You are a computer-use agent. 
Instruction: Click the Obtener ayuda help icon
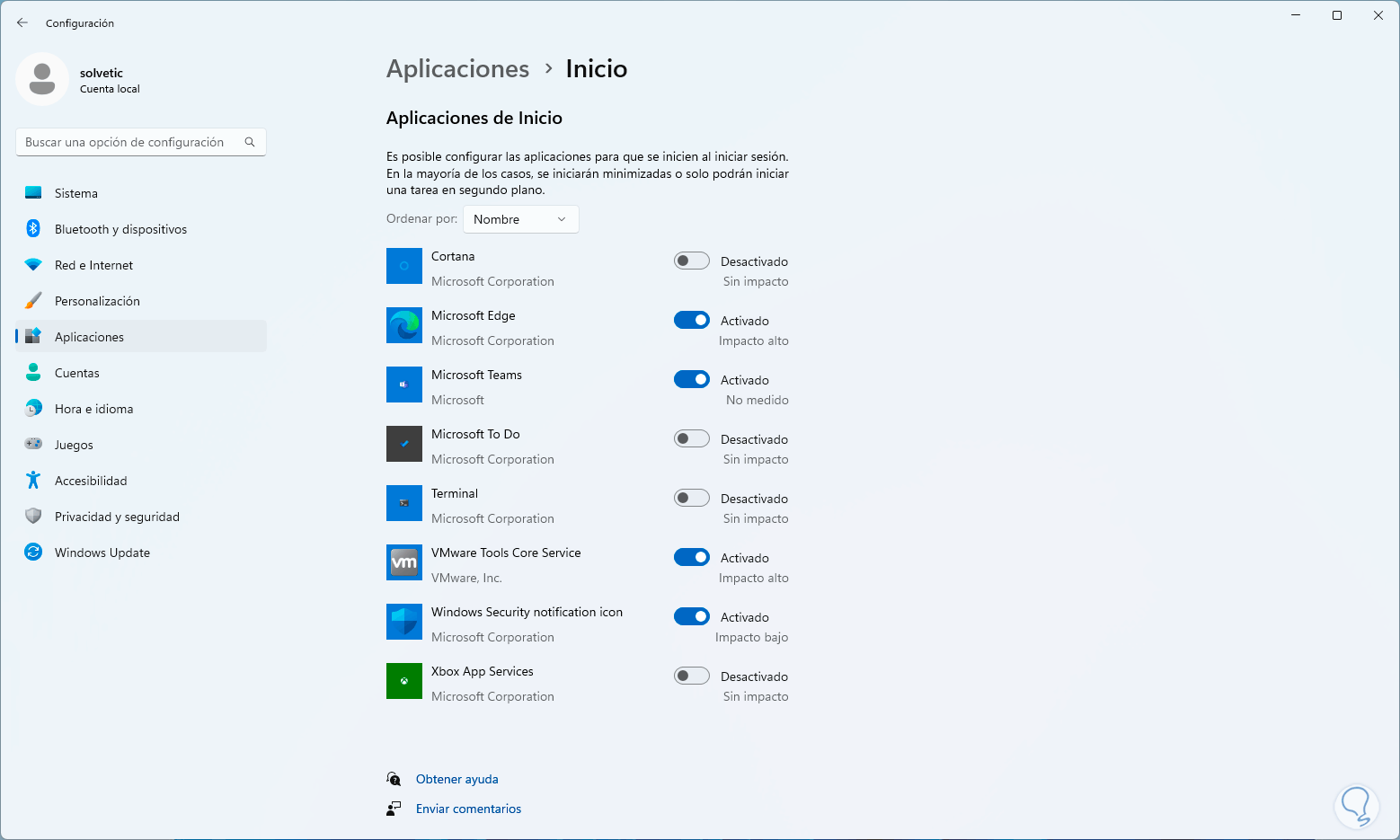click(x=394, y=779)
